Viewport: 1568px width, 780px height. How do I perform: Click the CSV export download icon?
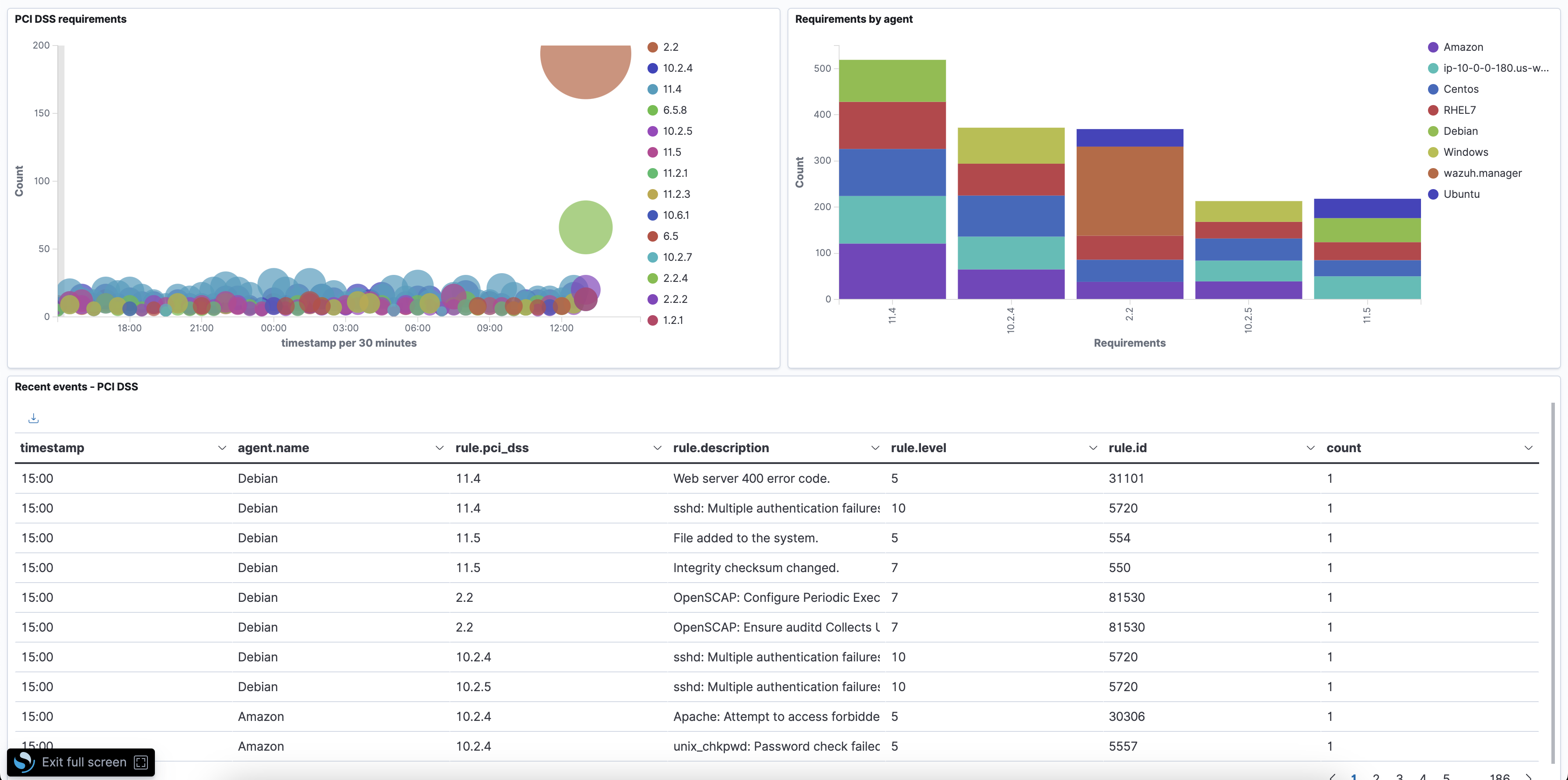click(34, 418)
